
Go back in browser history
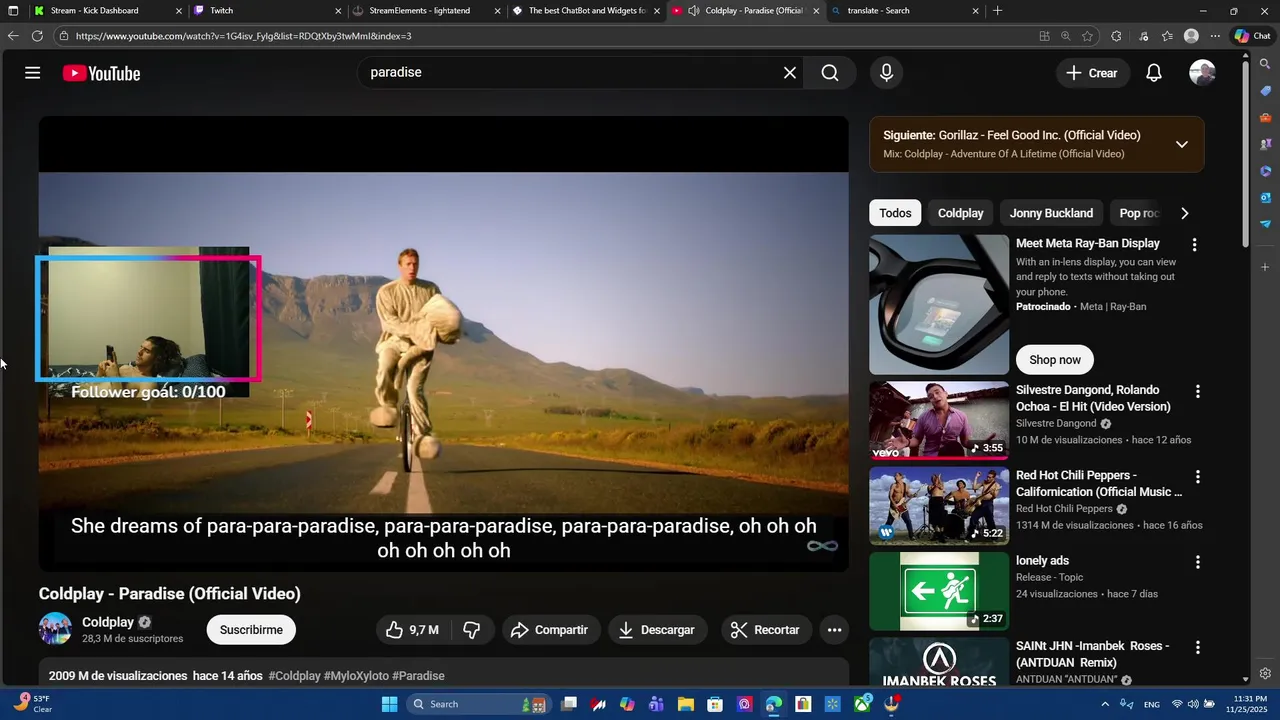13,36
